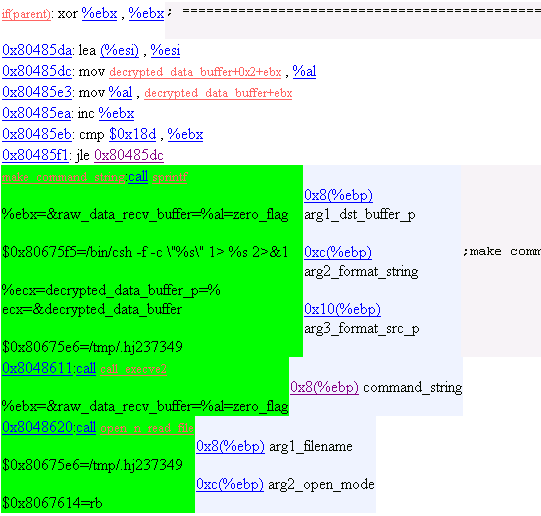Click the %ebx link right after xor
The height and width of the screenshot is (516, 541).
99,13
